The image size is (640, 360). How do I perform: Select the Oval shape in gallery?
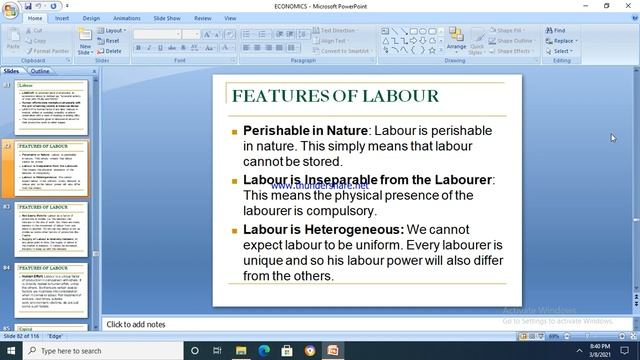click(x=423, y=31)
